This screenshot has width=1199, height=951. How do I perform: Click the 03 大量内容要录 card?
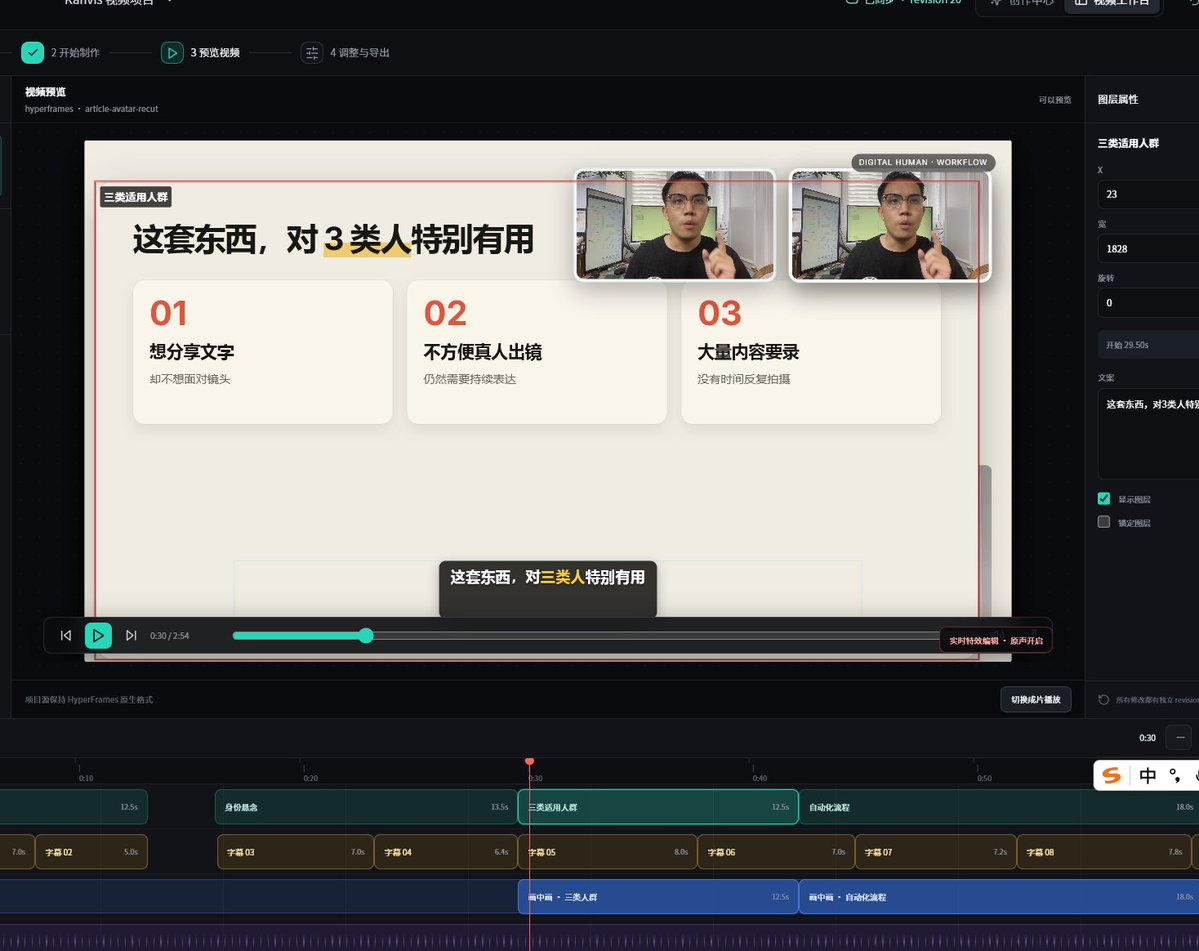[811, 352]
